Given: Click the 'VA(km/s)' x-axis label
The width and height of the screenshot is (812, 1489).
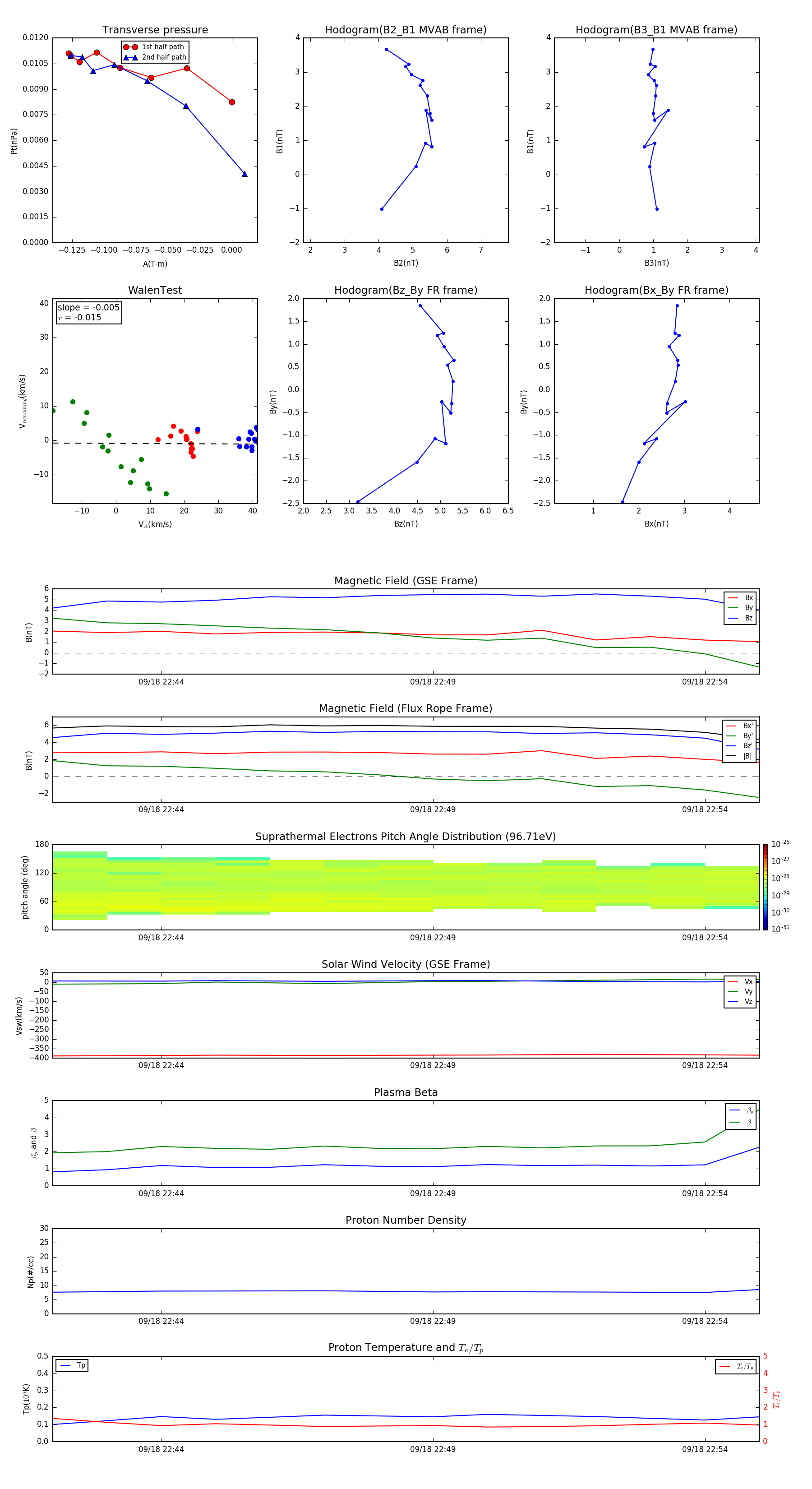Looking at the screenshot, I should tap(155, 524).
